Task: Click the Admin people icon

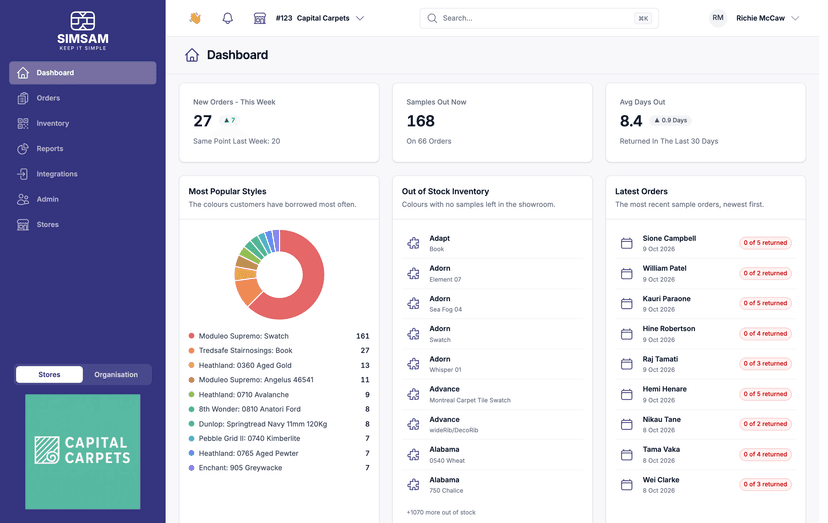Action: tap(23, 199)
